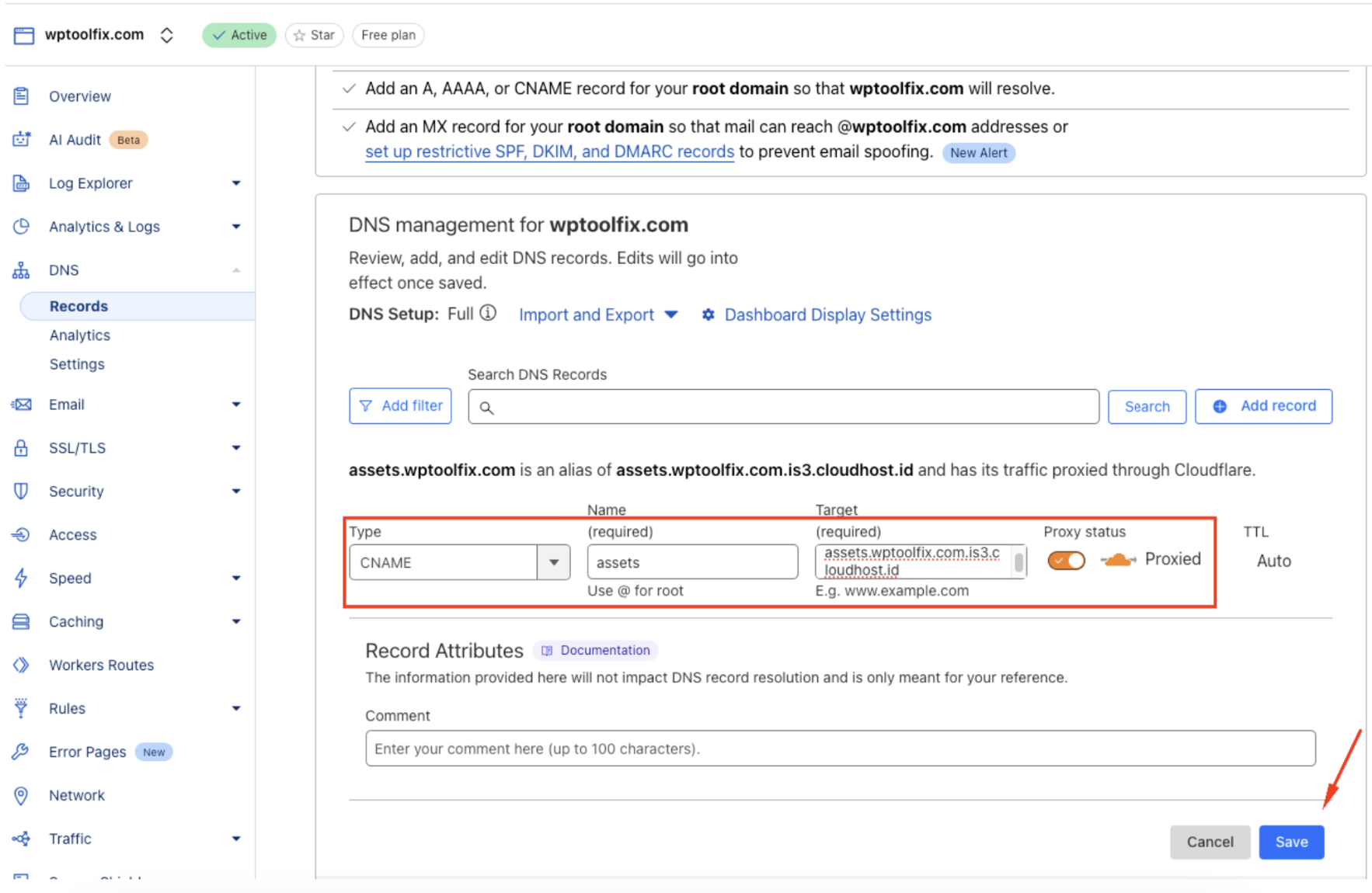Select the Access icon in sidebar
This screenshot has height=893, width=1372.
click(21, 534)
